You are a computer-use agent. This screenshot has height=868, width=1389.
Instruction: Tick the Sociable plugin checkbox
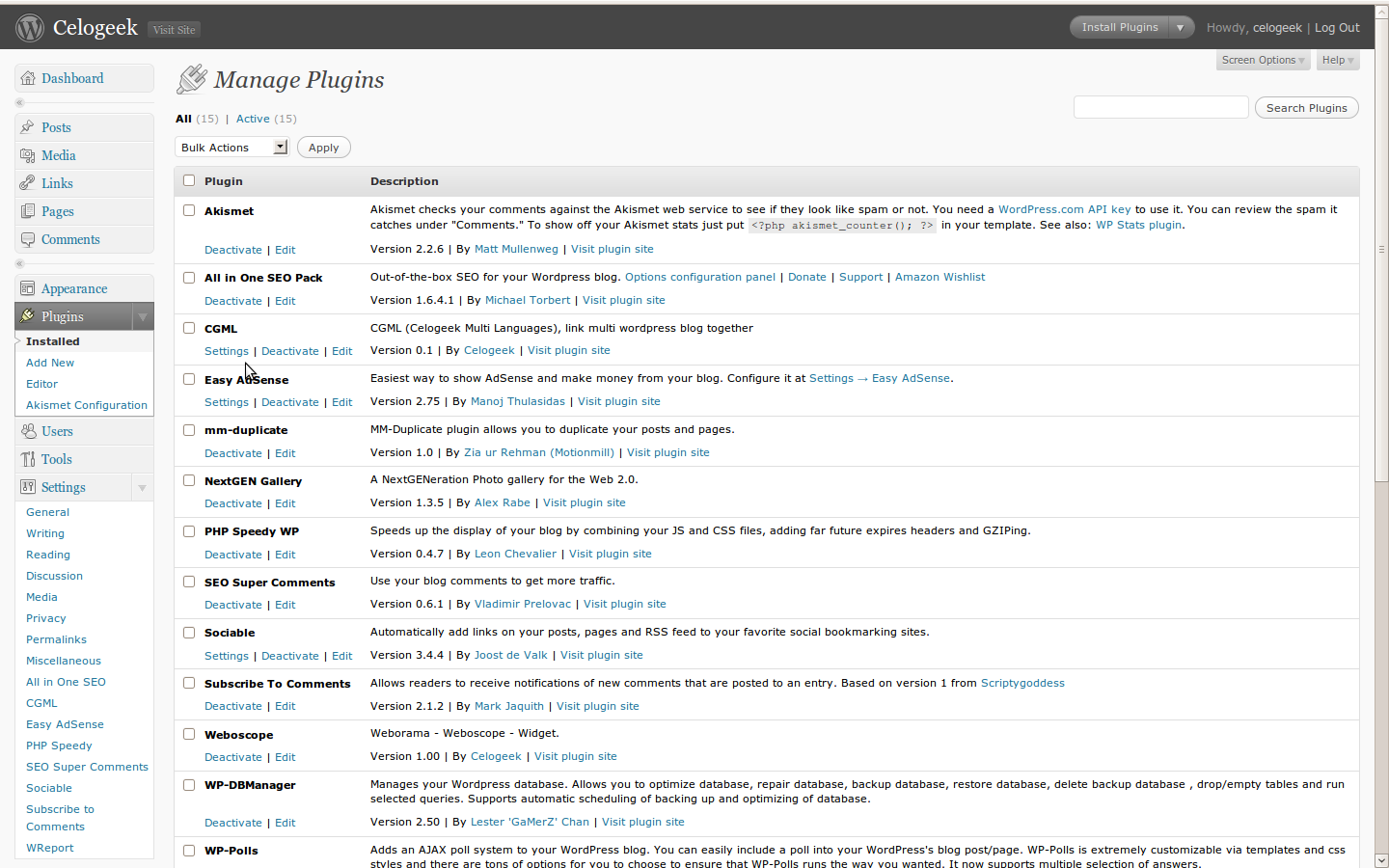click(189, 633)
